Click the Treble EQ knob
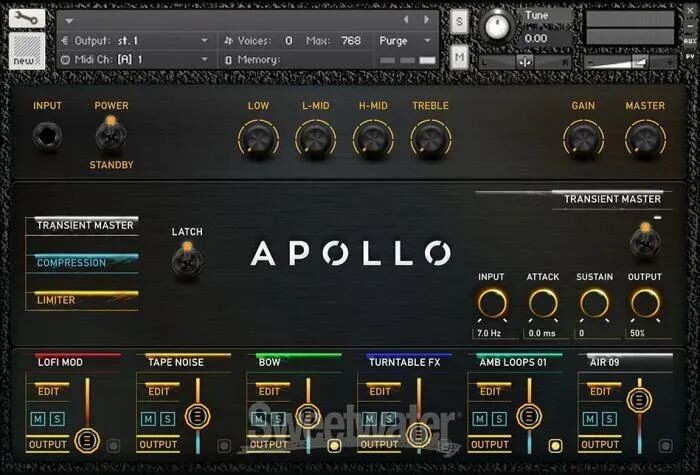The width and height of the screenshot is (700, 475). coord(430,139)
